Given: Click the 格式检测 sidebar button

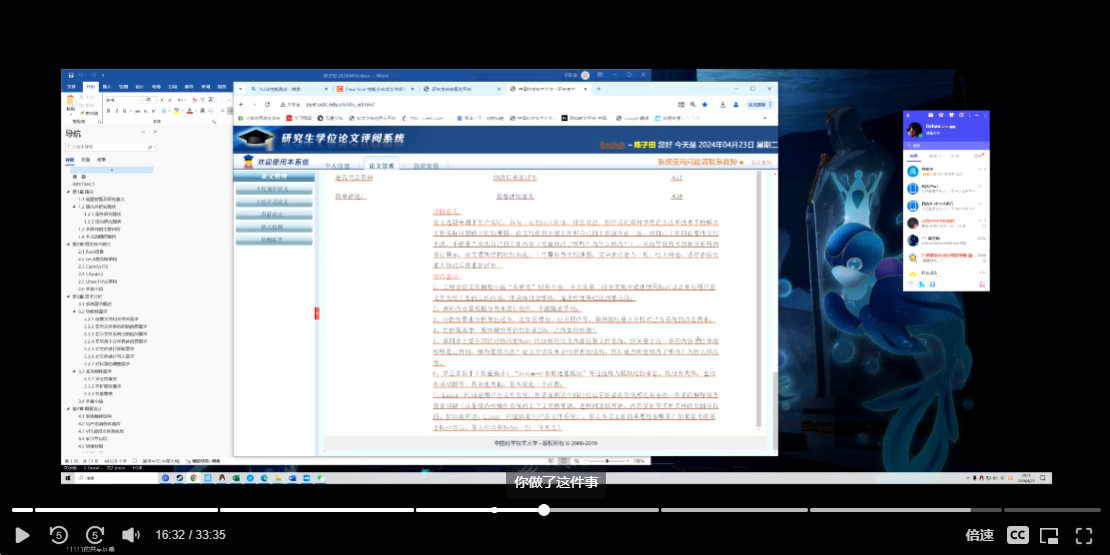Looking at the screenshot, I should coord(273,227).
